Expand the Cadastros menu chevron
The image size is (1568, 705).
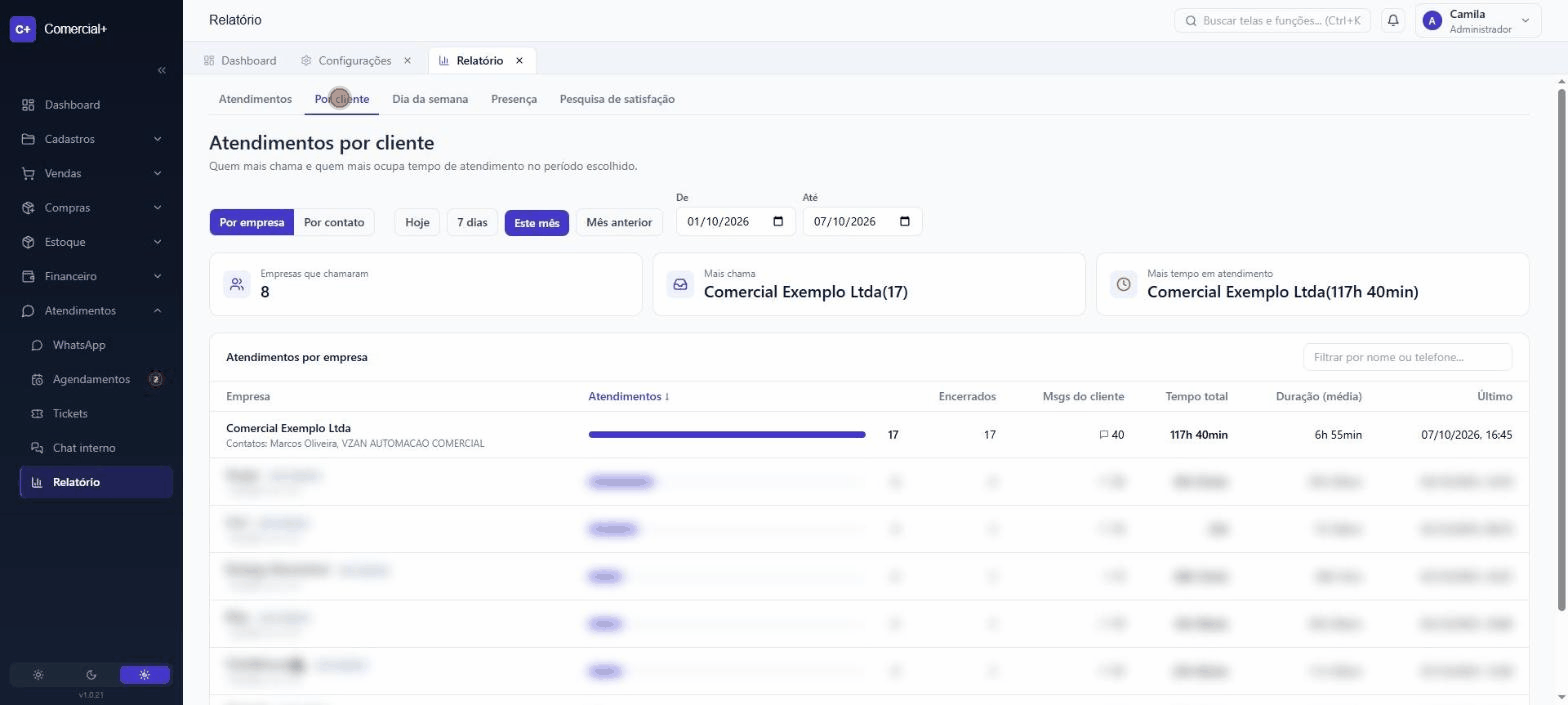(158, 139)
